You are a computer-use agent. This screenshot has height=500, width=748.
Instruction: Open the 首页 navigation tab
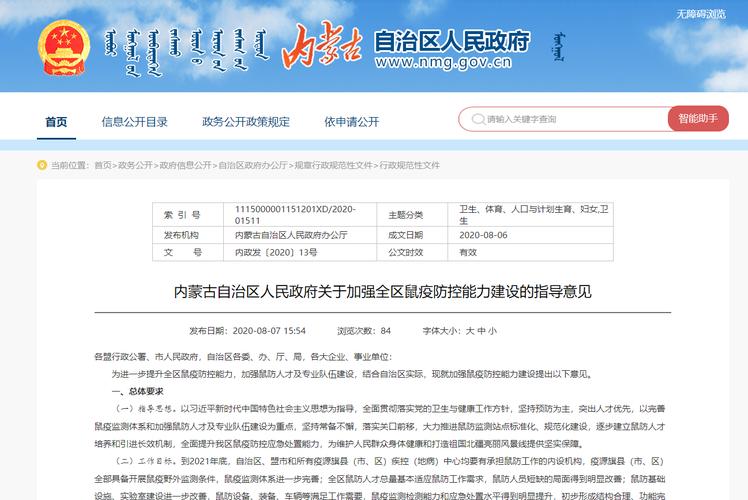tap(56, 122)
